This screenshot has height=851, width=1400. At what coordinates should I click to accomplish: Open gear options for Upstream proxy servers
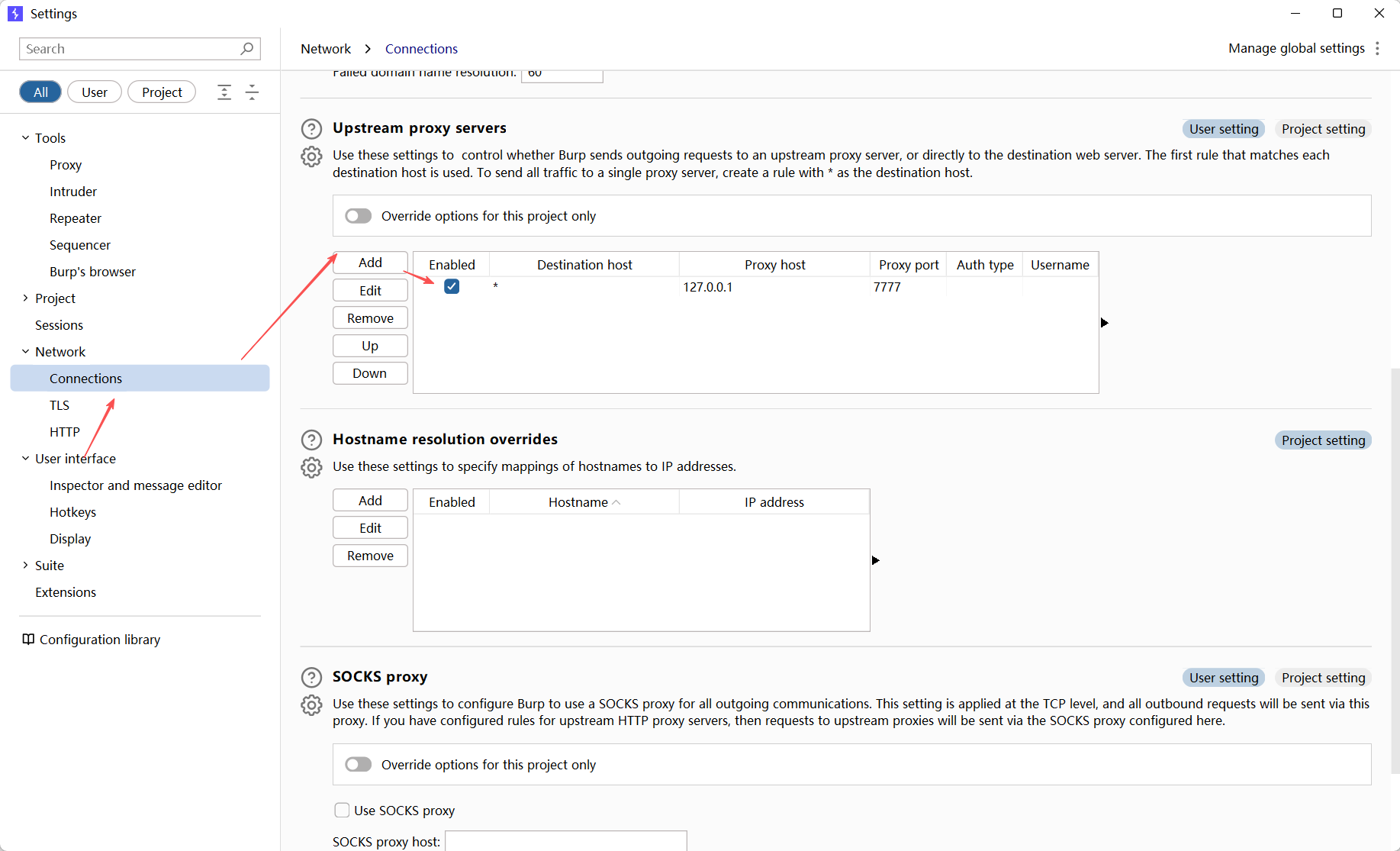(x=311, y=156)
